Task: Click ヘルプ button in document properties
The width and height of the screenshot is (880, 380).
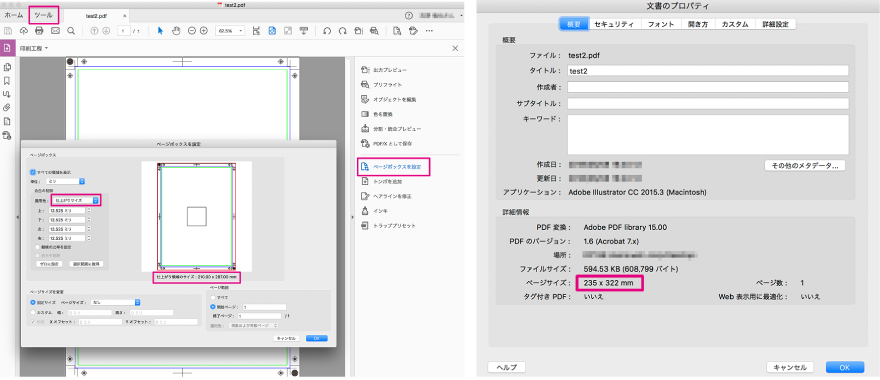Action: [x=506, y=367]
